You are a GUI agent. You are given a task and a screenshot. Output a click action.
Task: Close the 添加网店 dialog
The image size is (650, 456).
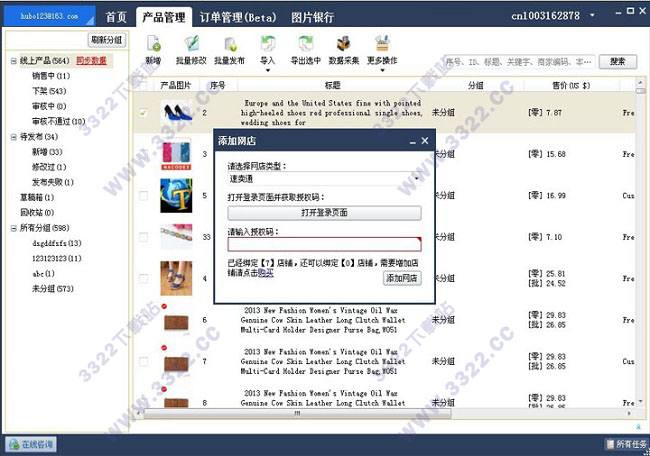tap(425, 141)
